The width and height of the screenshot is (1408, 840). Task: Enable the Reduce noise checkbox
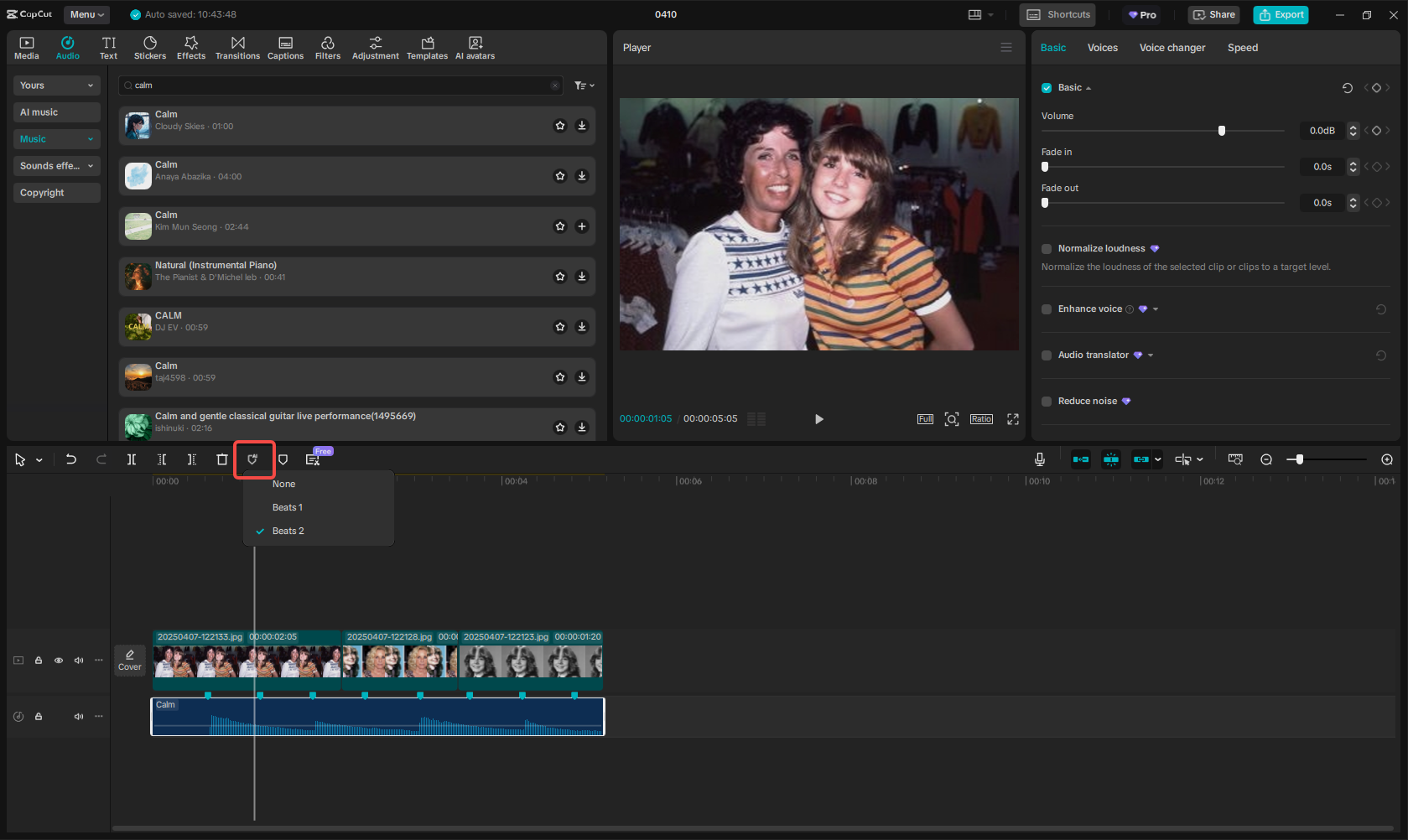click(x=1047, y=402)
